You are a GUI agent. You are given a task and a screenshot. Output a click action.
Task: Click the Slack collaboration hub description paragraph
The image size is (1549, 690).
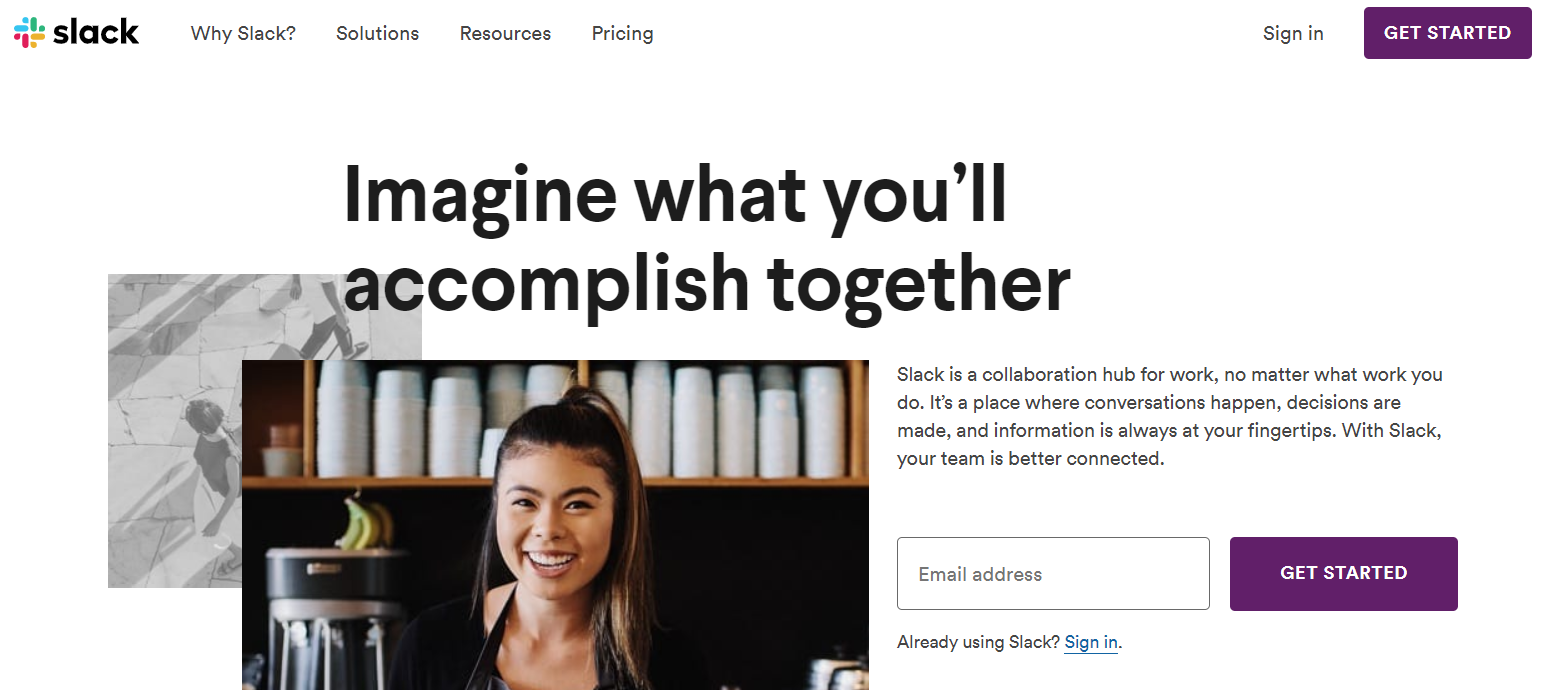[x=1170, y=417]
